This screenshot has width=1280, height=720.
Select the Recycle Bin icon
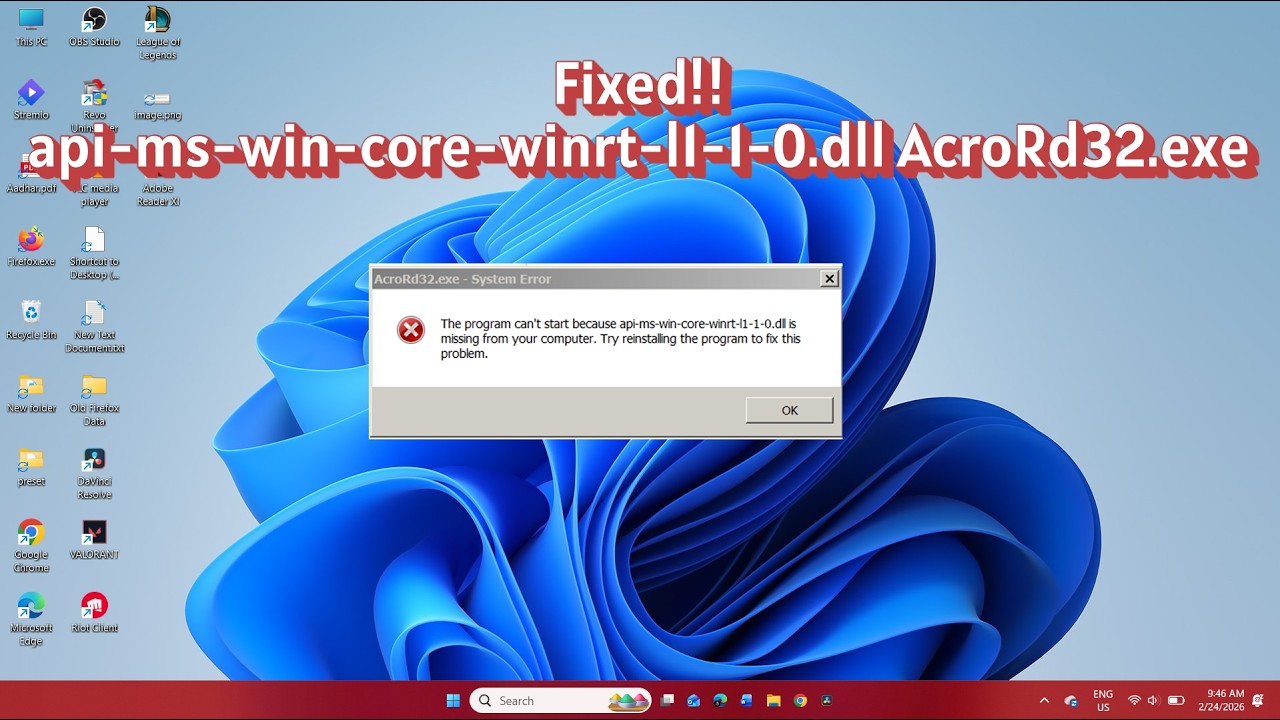[x=31, y=320]
